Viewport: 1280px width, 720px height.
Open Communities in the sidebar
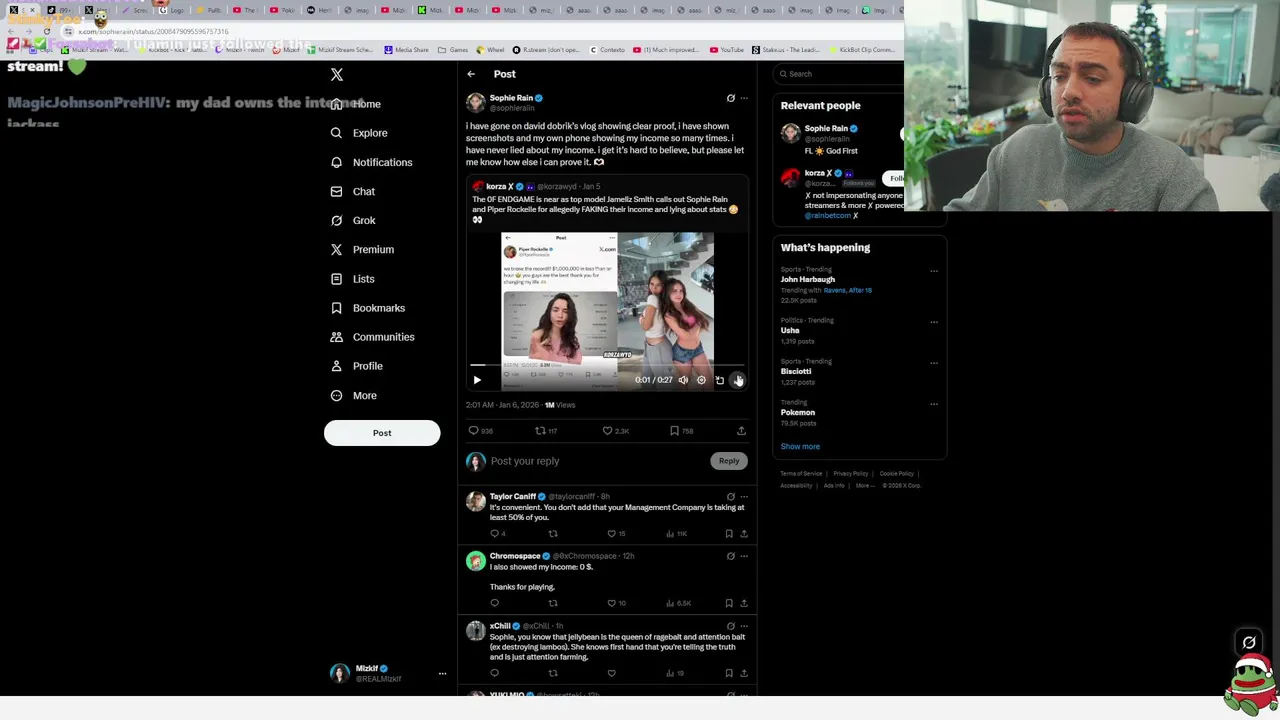click(372, 337)
